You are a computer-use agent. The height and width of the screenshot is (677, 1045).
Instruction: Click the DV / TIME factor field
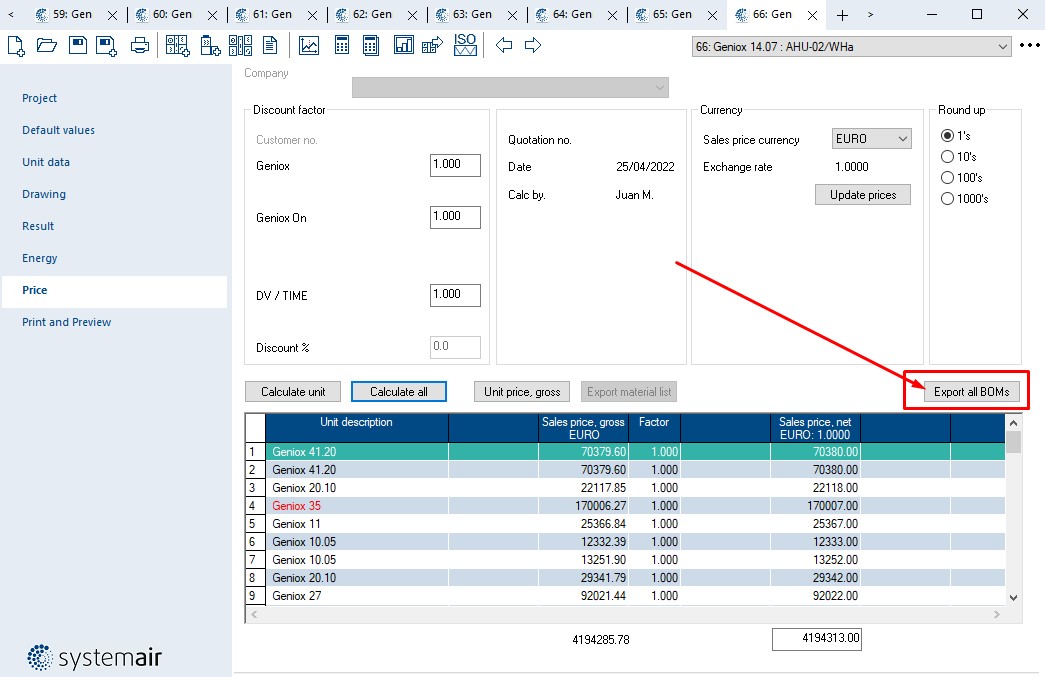click(455, 295)
